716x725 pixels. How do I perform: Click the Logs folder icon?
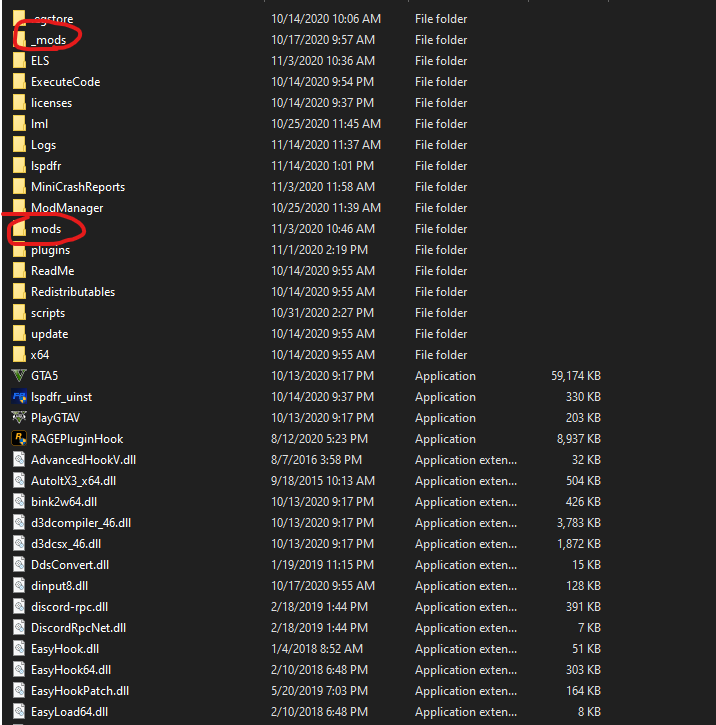pos(19,145)
